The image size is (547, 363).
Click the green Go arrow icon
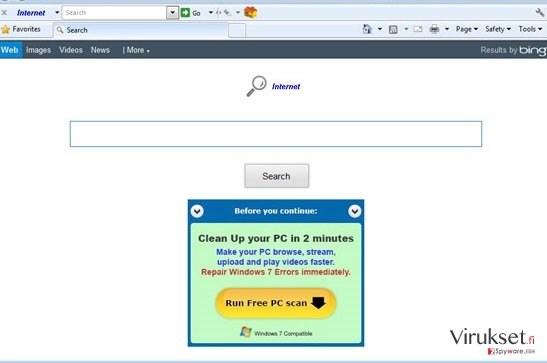pyautogui.click(x=185, y=13)
